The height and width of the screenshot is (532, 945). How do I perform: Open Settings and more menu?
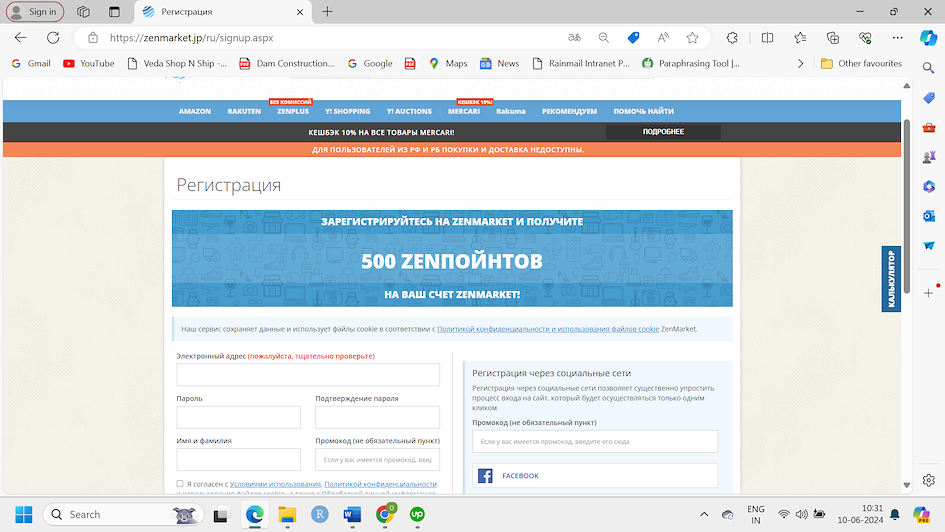[x=897, y=37]
